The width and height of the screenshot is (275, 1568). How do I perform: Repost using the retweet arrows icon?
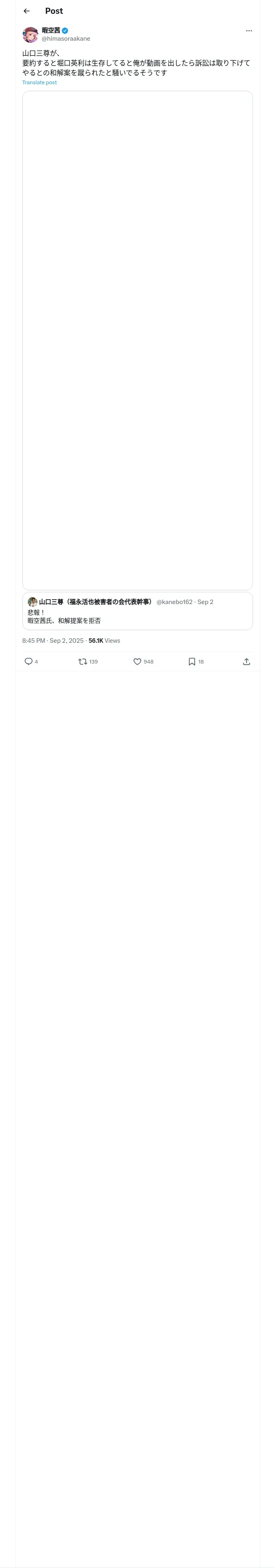point(83,661)
